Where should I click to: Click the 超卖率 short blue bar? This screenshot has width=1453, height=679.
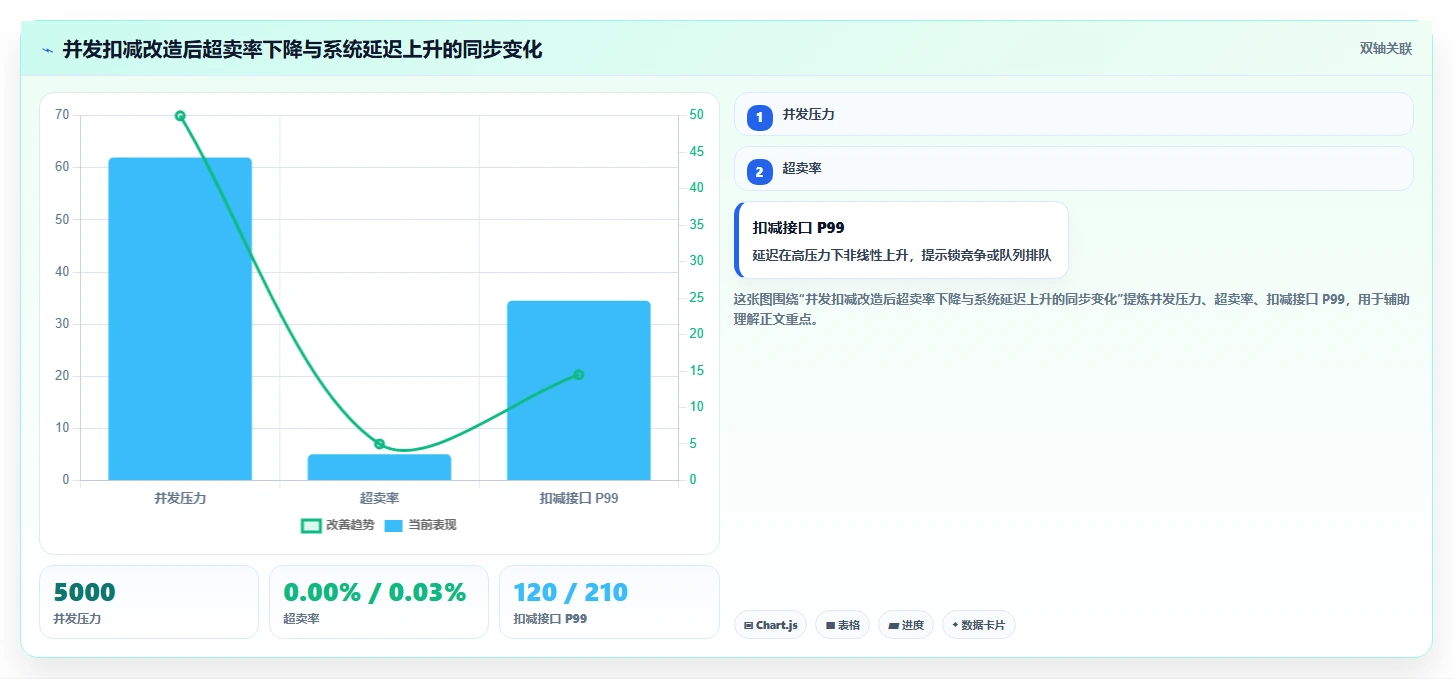coord(379,467)
